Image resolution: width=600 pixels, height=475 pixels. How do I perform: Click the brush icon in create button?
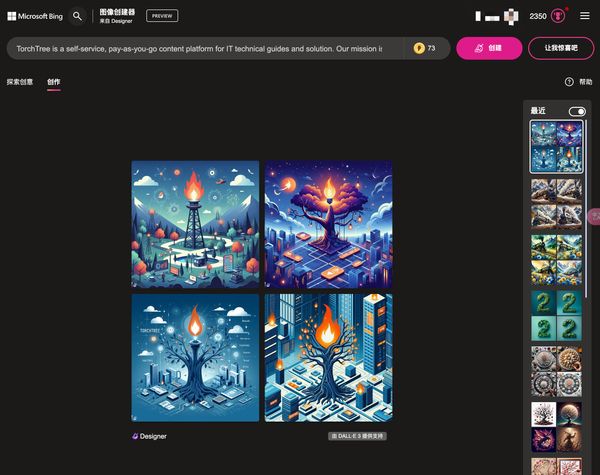tap(479, 48)
